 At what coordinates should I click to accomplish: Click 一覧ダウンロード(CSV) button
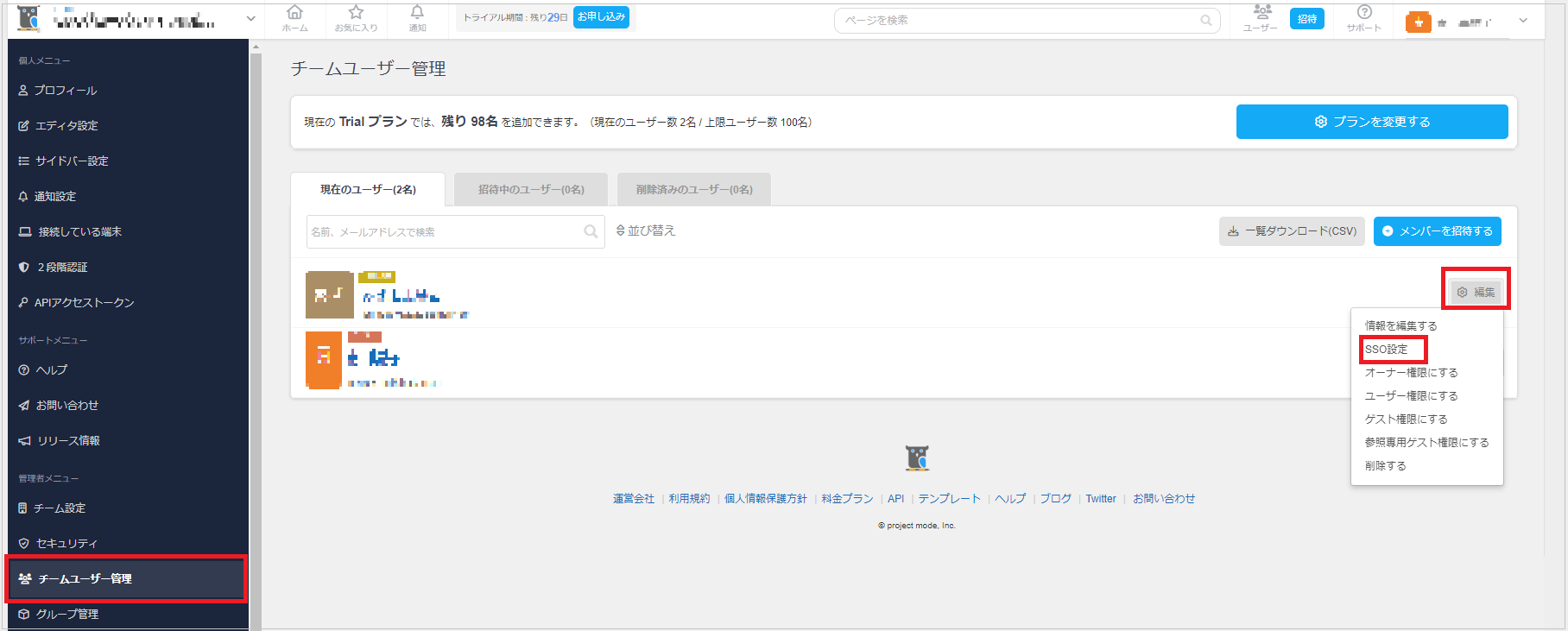1292,231
